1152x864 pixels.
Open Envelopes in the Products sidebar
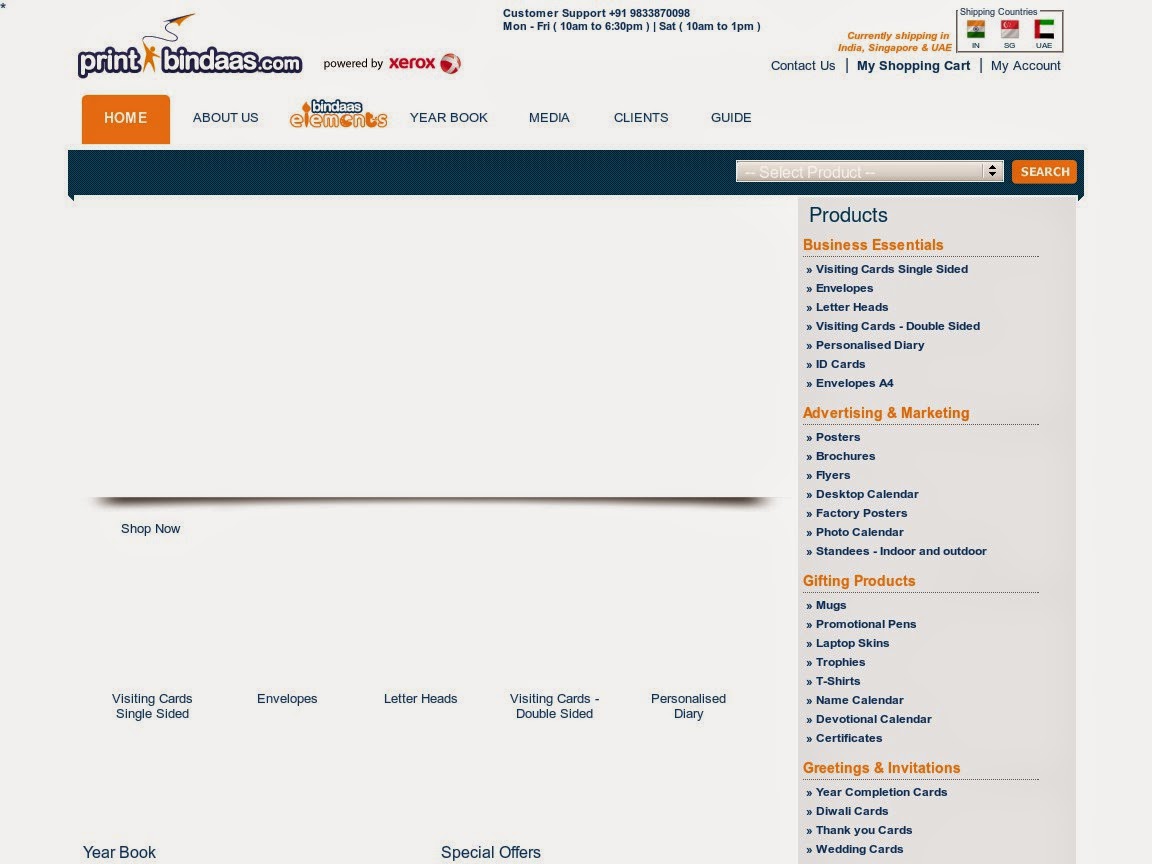coord(844,289)
